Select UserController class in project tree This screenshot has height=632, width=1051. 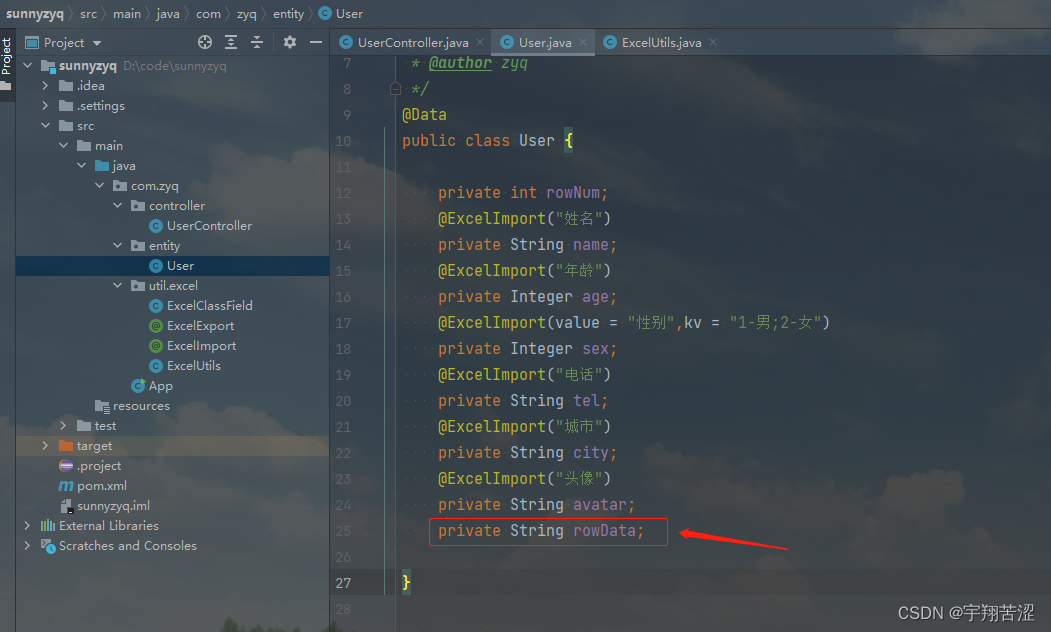(x=208, y=226)
